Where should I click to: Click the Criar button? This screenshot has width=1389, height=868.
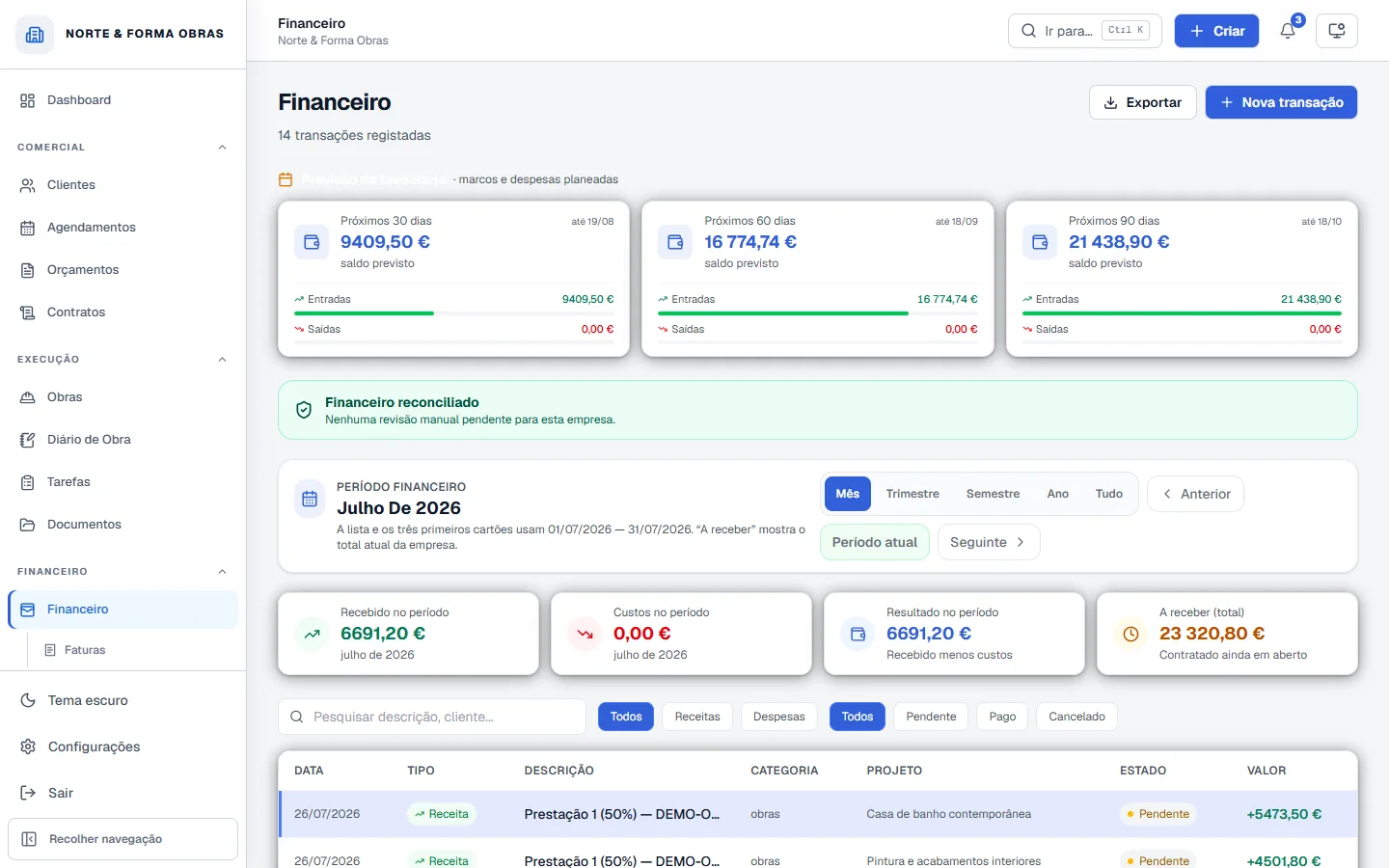(x=1216, y=31)
